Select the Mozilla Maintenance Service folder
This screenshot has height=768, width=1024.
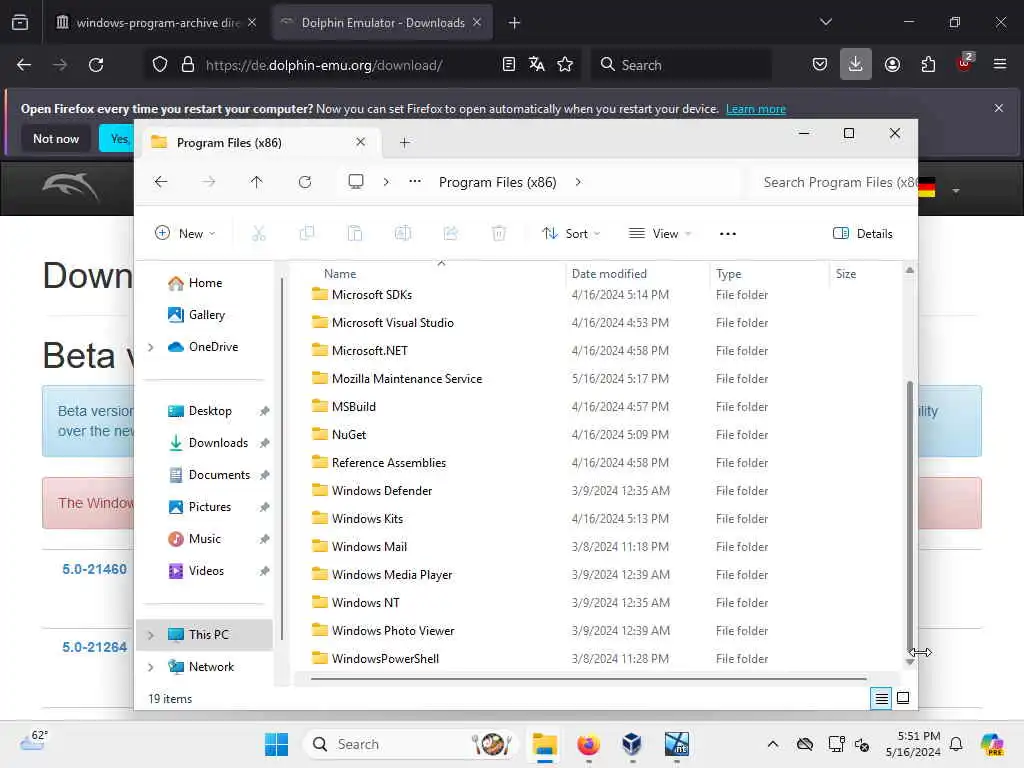[x=406, y=379]
